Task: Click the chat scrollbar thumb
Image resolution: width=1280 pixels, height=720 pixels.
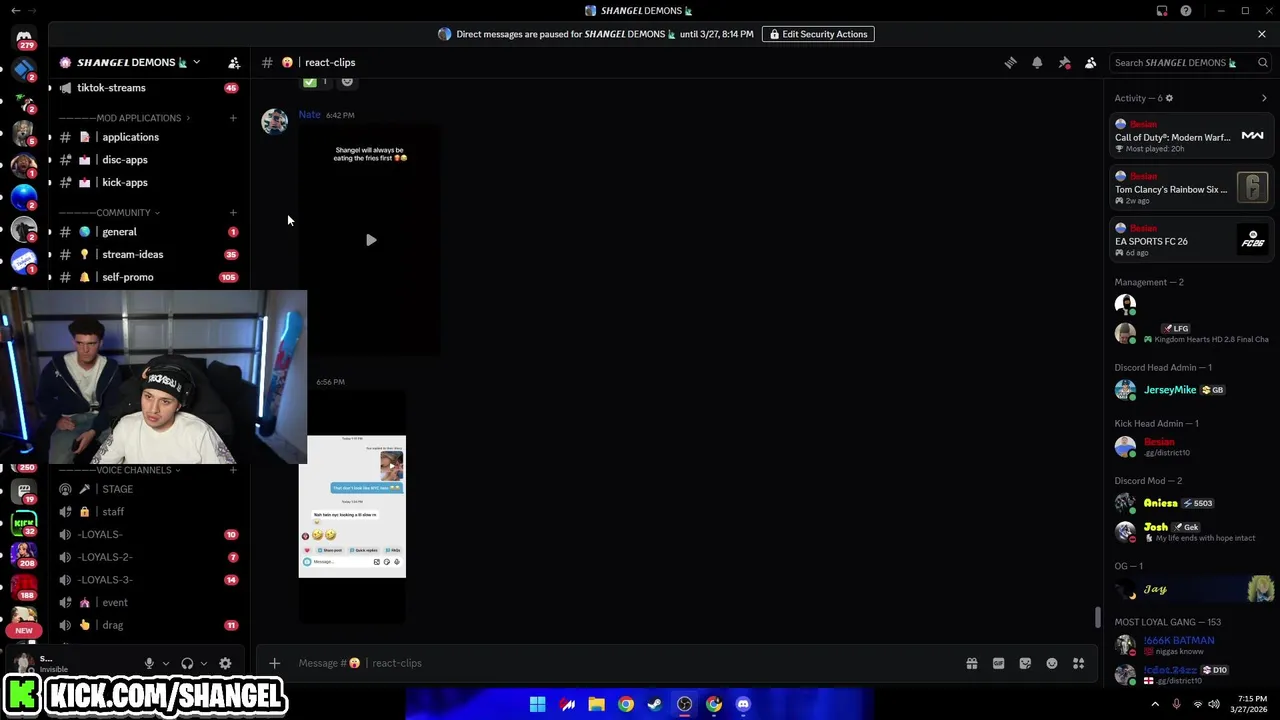Action: [1098, 618]
